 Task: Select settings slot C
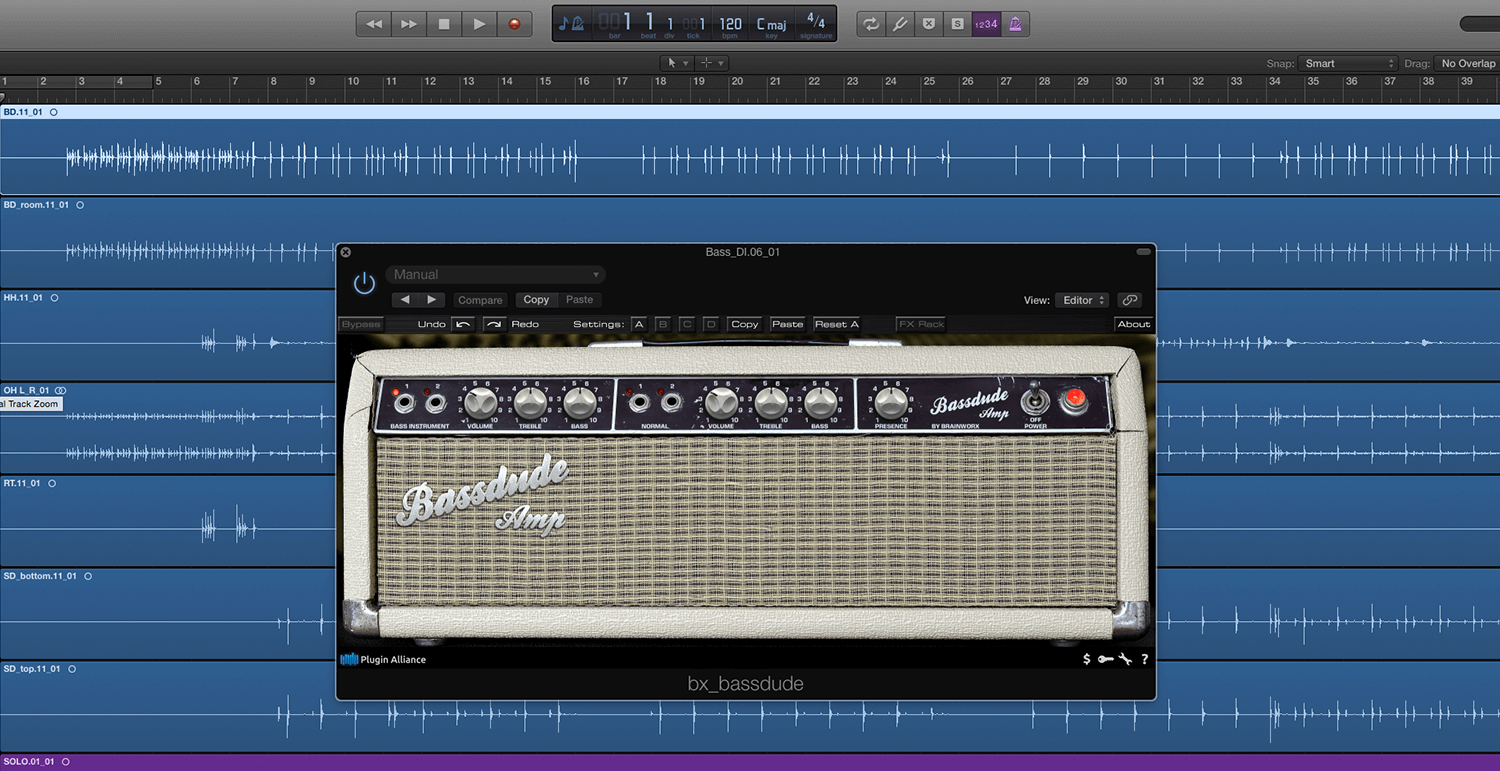click(687, 324)
